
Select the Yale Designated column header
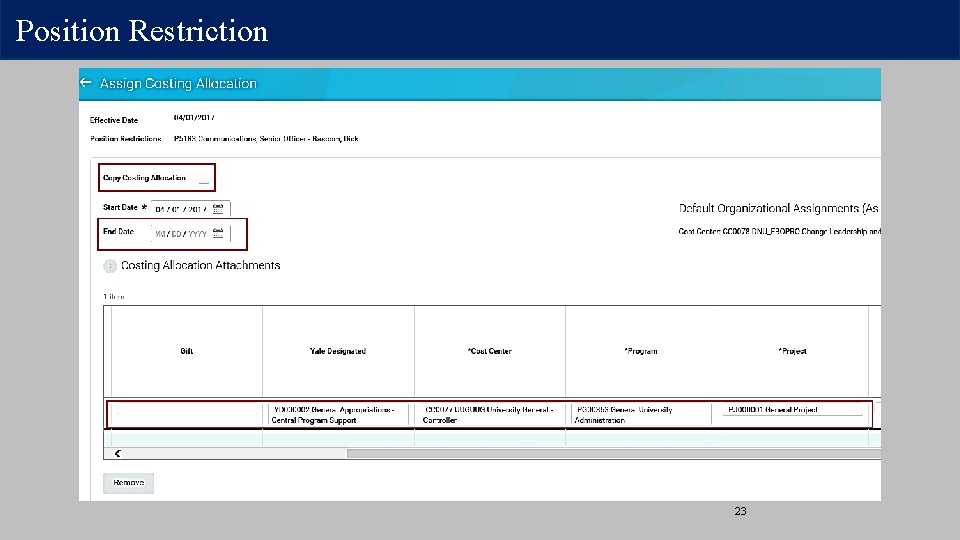coord(338,351)
